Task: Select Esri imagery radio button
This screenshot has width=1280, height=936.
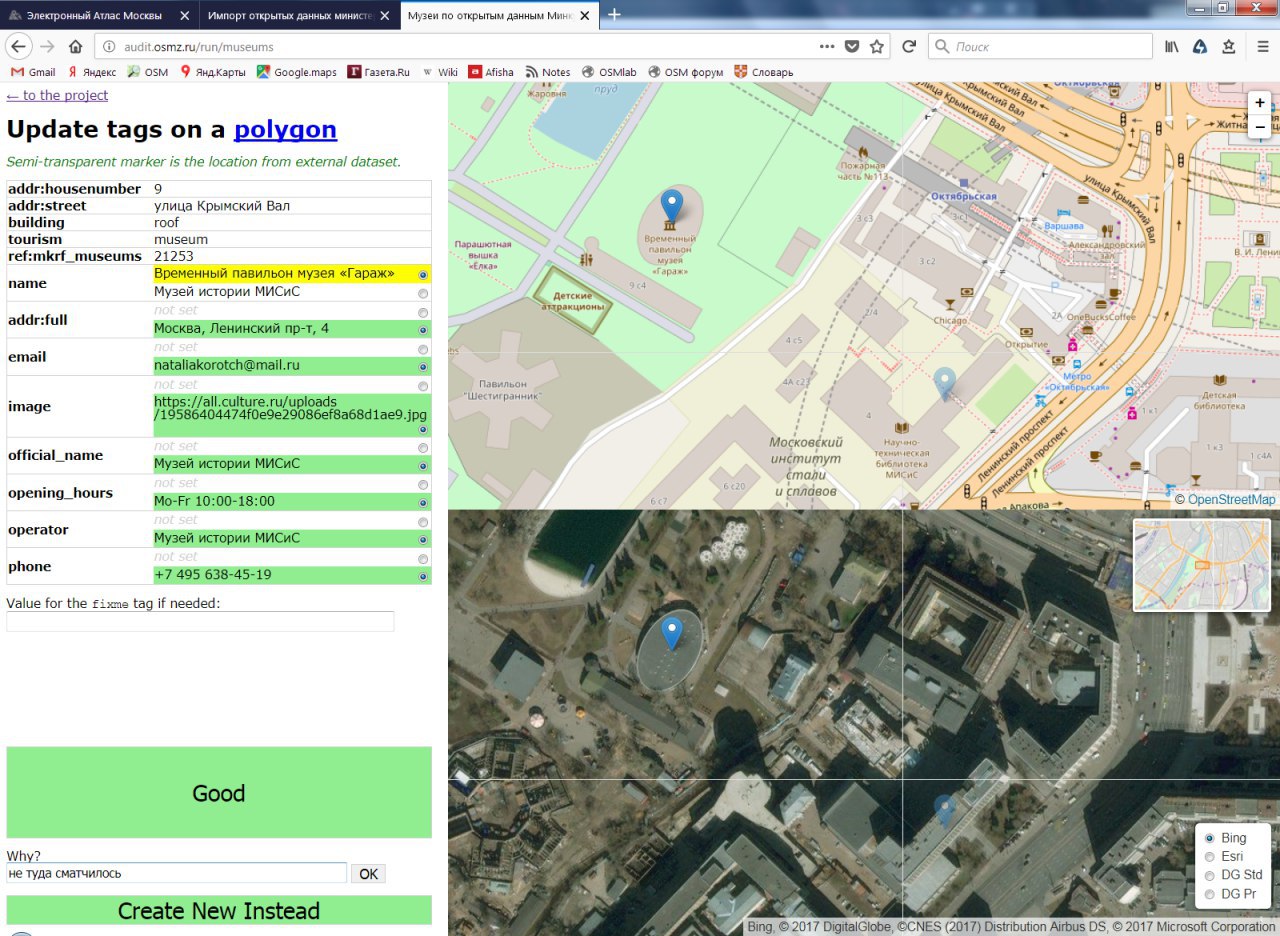Action: coord(1210,856)
